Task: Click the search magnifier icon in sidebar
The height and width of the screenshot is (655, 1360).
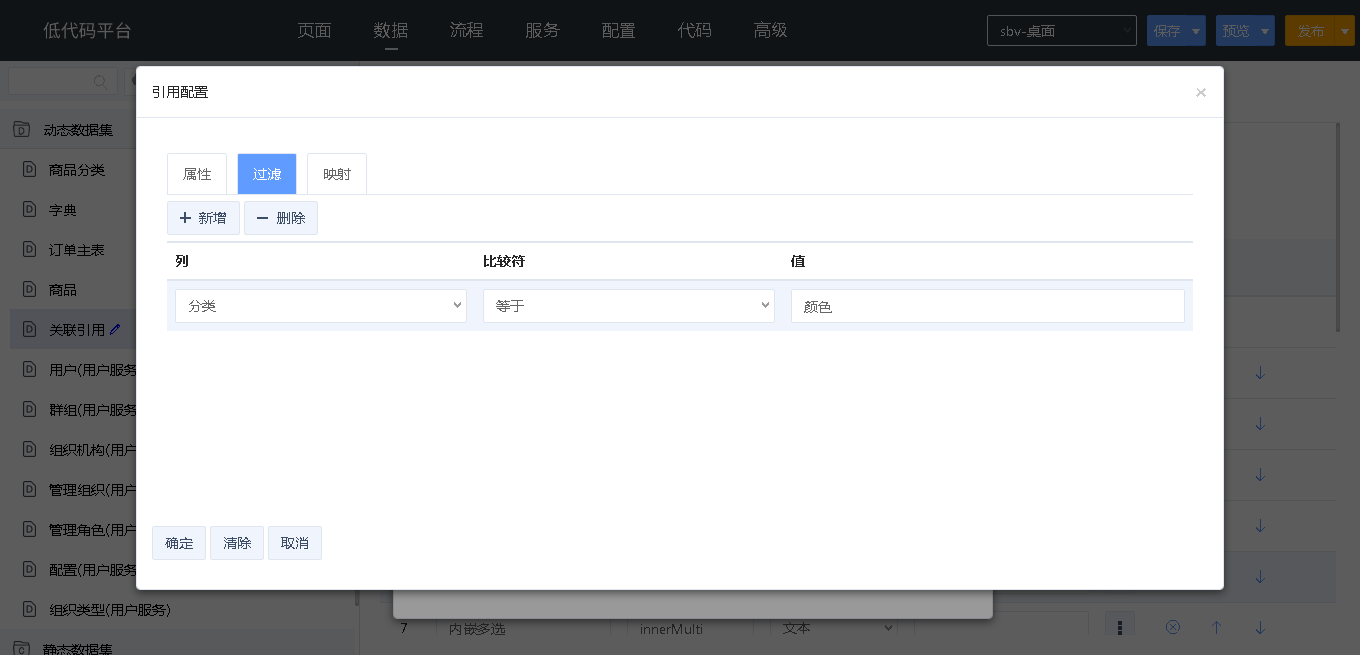Action: pyautogui.click(x=100, y=82)
